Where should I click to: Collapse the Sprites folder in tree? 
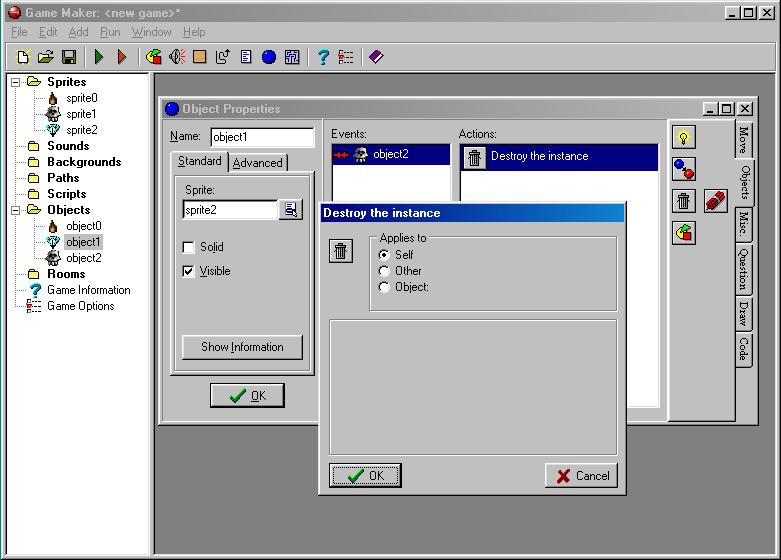click(17, 82)
